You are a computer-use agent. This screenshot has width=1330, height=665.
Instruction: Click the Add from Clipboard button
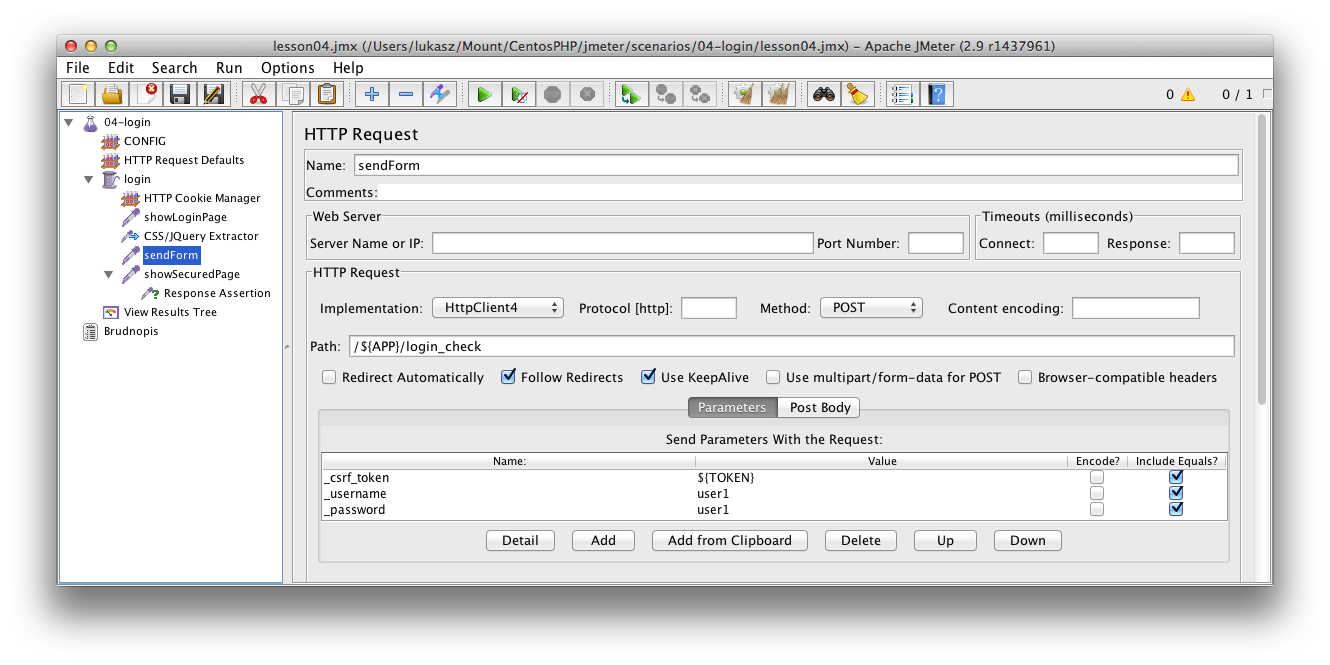coord(730,540)
